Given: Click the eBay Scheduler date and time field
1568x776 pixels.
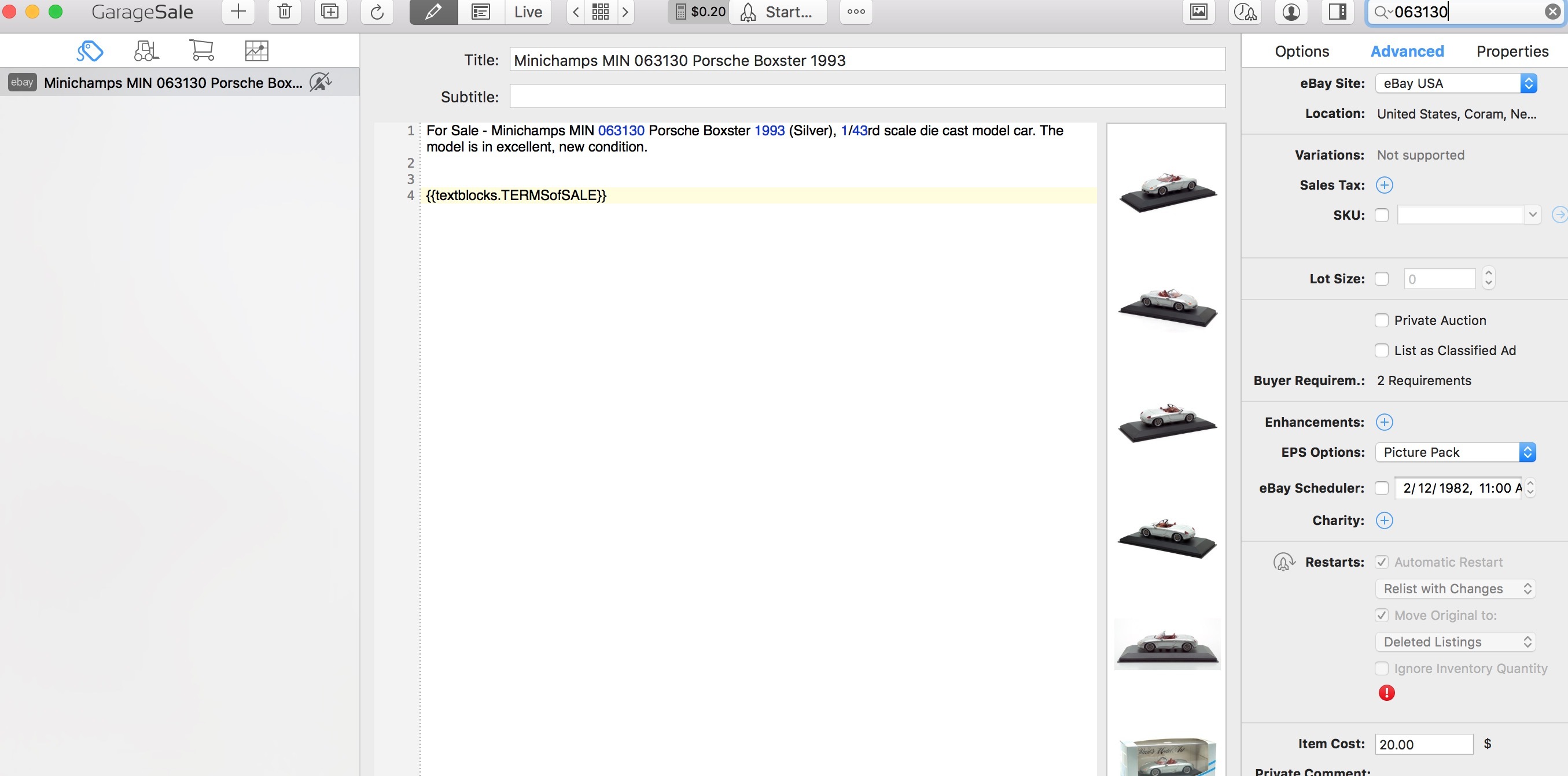Looking at the screenshot, I should 1458,487.
